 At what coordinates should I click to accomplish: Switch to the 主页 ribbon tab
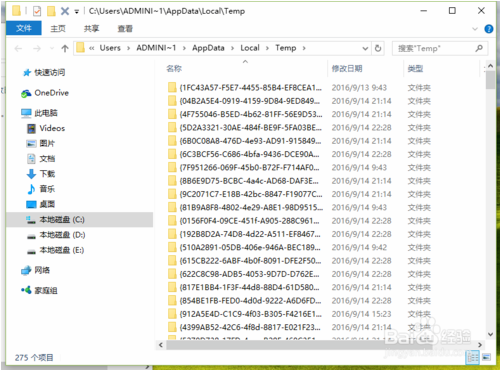tap(58, 29)
